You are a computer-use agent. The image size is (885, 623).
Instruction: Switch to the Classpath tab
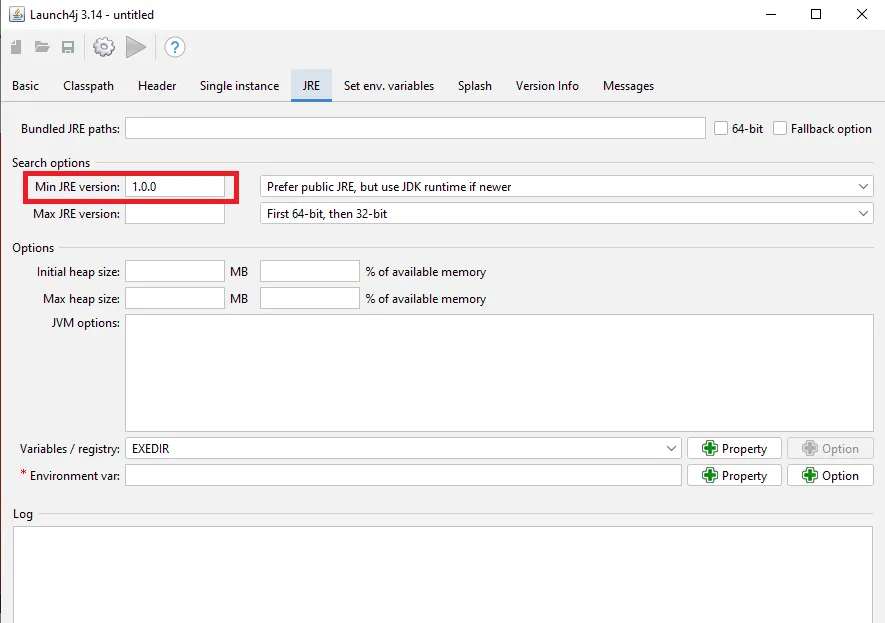click(89, 86)
